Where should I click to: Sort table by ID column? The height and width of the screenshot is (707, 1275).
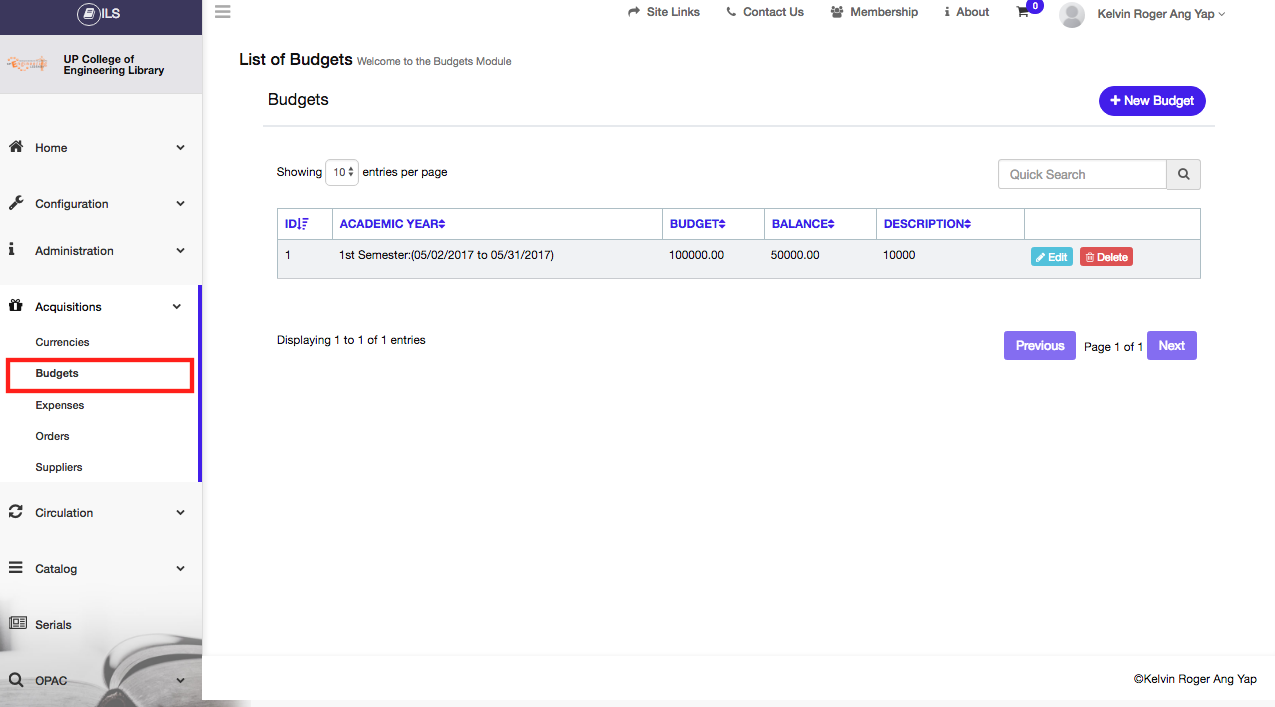point(297,224)
